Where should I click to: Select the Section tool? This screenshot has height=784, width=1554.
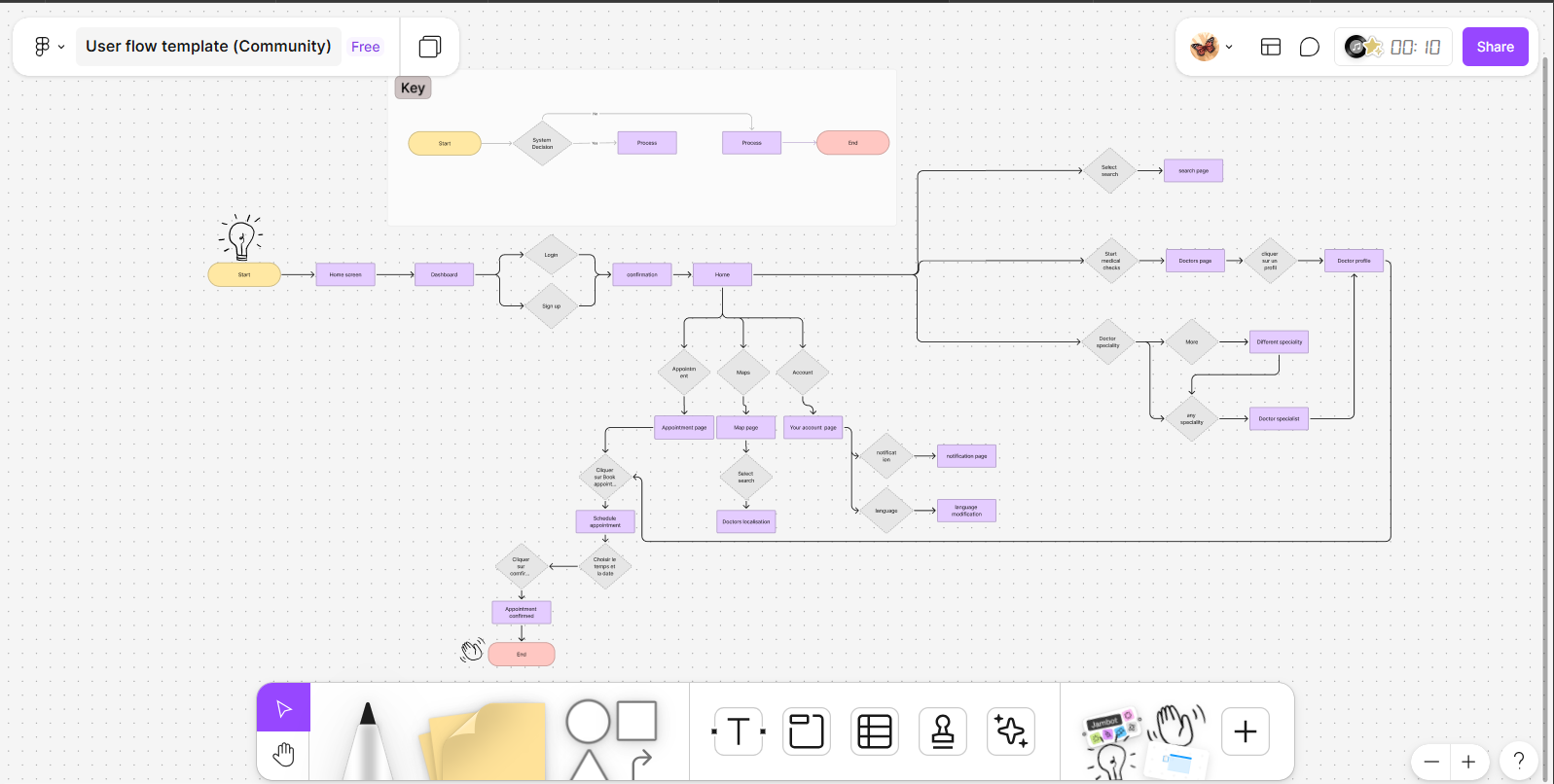click(807, 731)
